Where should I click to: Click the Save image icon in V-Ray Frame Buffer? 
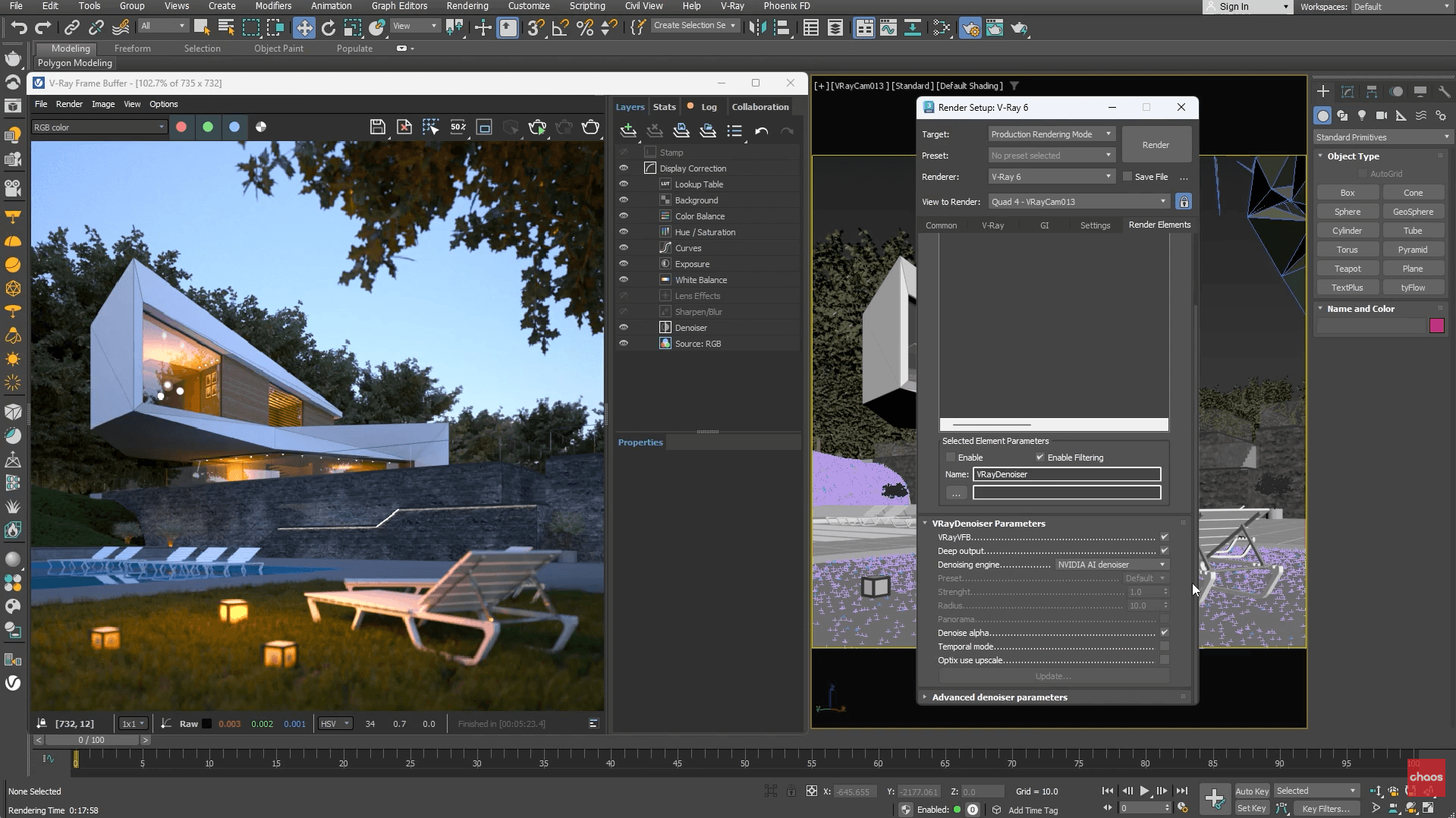(x=378, y=127)
